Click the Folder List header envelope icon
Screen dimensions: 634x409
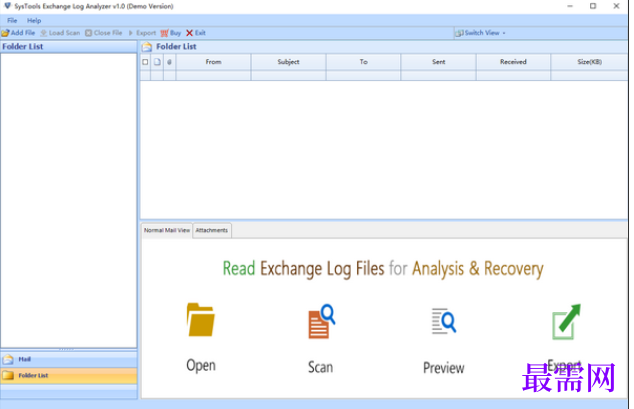(147, 47)
